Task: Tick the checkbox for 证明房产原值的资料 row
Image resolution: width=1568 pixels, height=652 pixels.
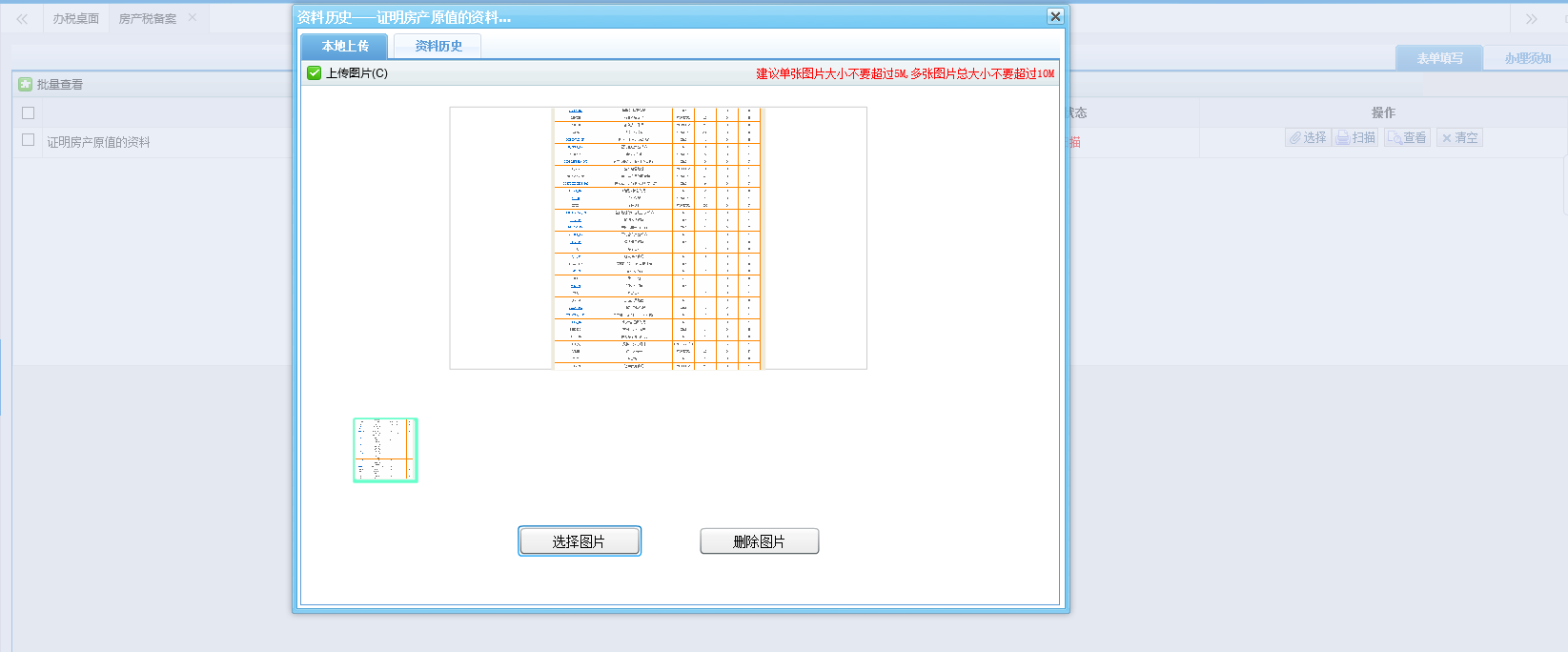Action: [29, 140]
